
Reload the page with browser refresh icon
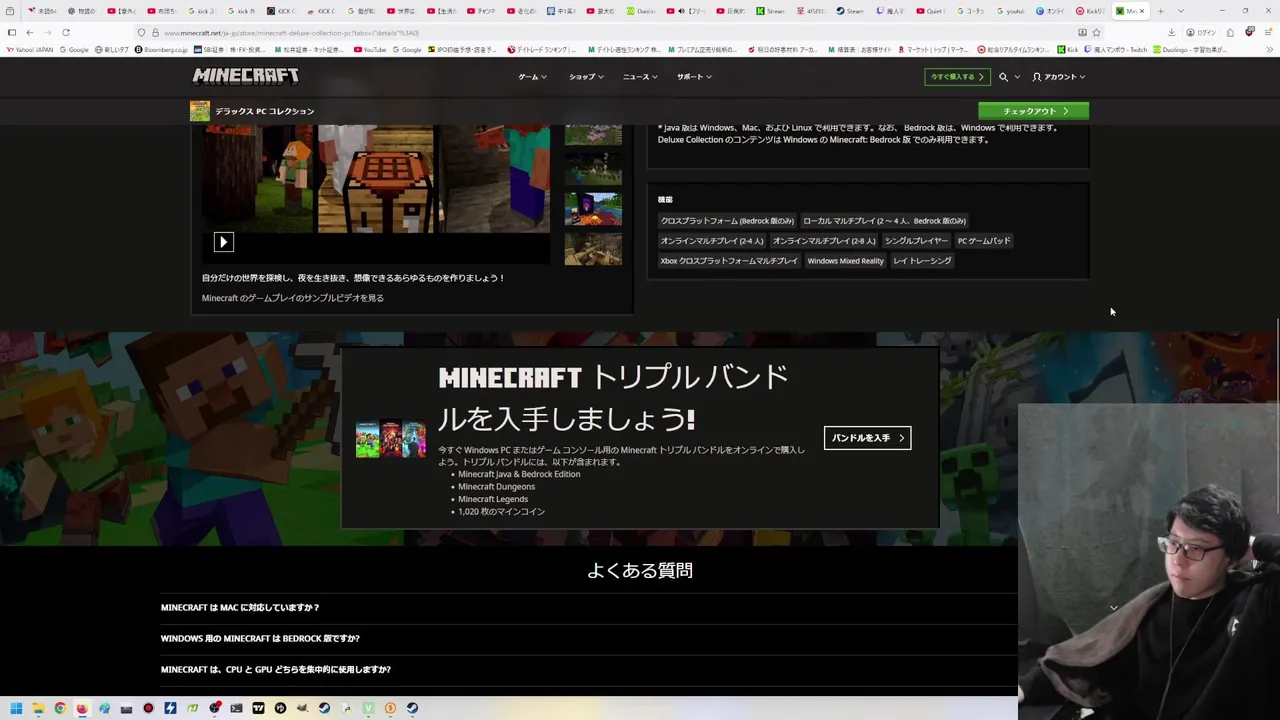(66, 32)
